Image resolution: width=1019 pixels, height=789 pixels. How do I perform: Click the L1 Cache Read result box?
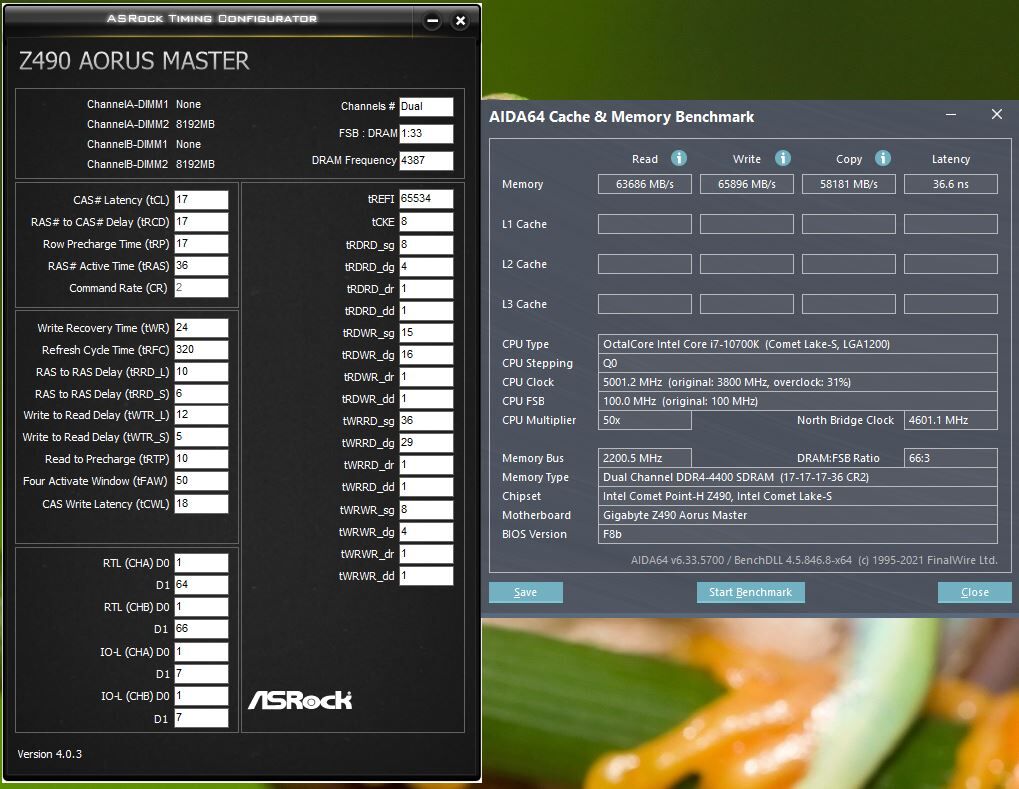(645, 224)
